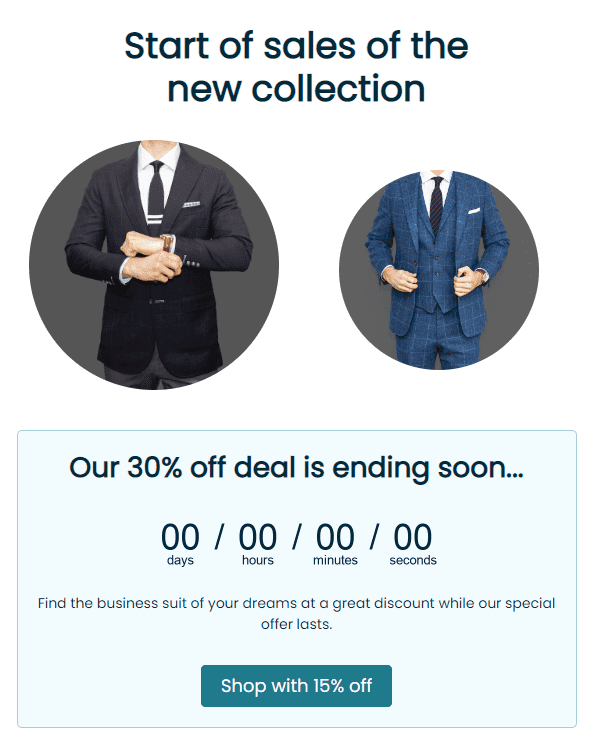Viewport: 597px width, 754px height.
Task: Select the hours countdown digits
Action: click(258, 537)
